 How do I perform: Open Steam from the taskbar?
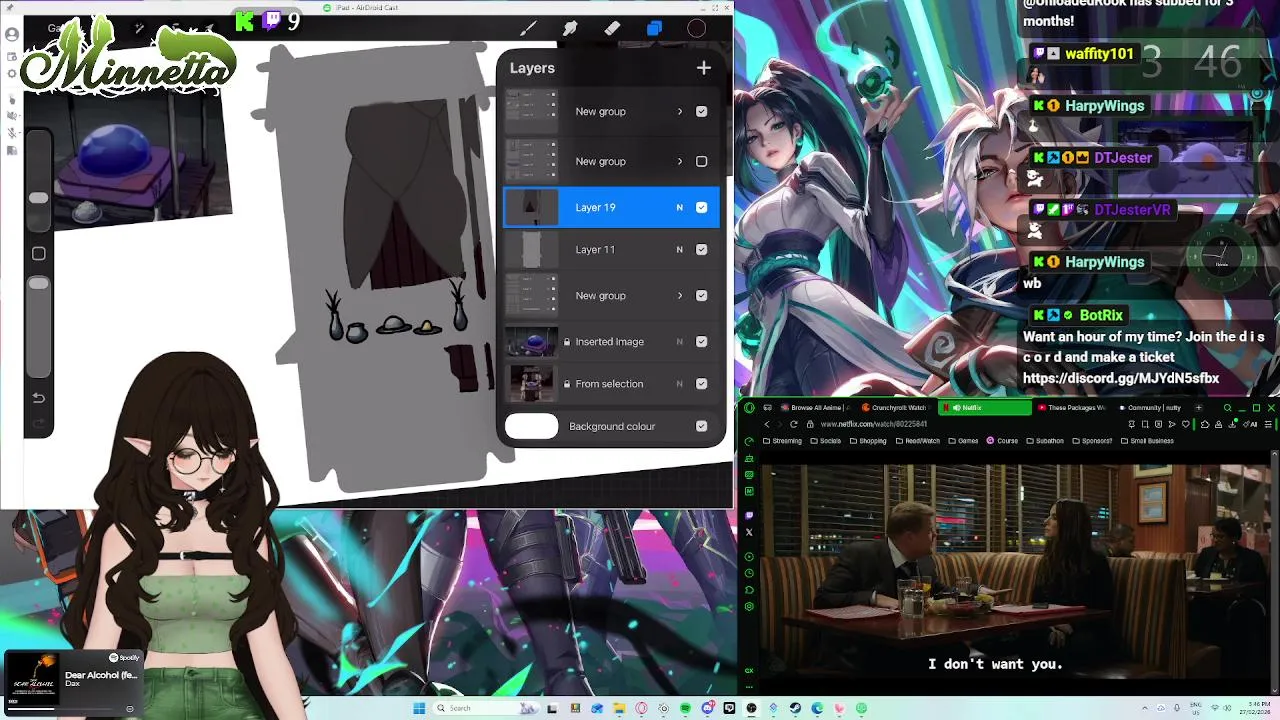pyautogui.click(x=795, y=708)
